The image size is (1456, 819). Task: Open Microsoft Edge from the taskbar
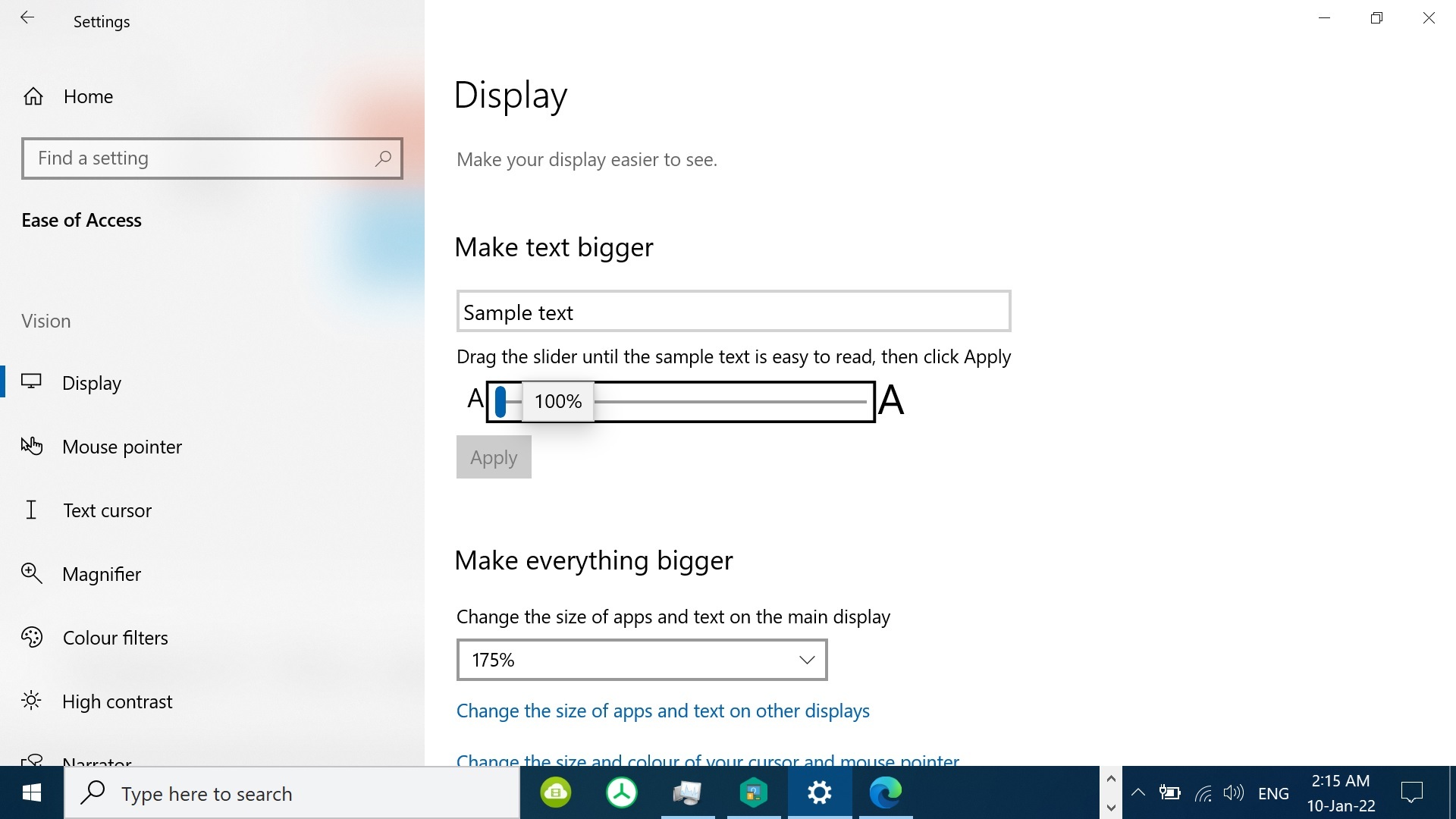885,793
